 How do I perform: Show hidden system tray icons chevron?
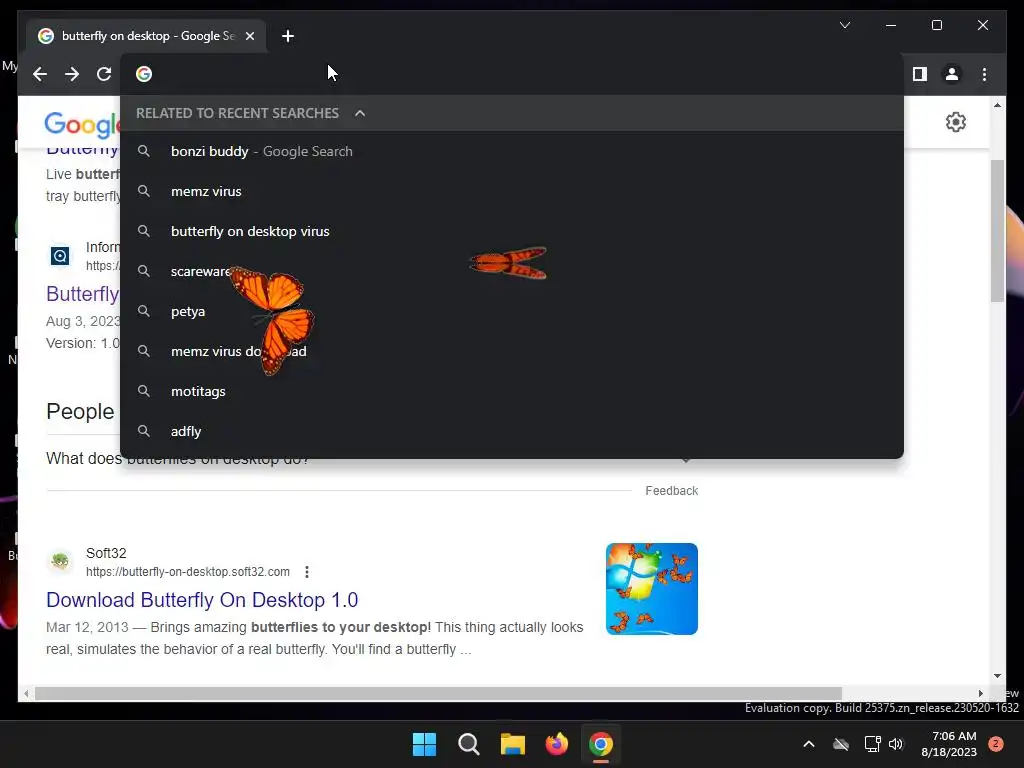pos(808,744)
